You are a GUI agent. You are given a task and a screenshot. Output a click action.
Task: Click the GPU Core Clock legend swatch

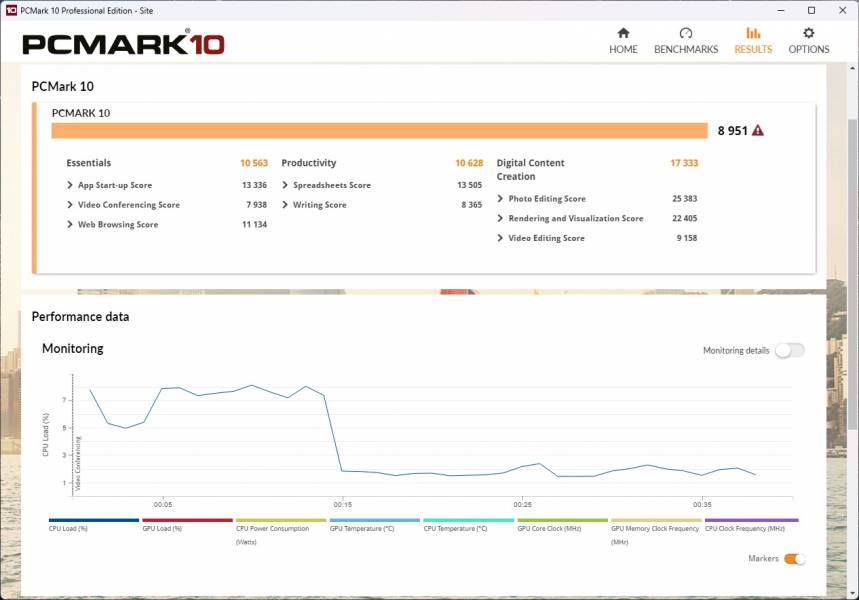(x=563, y=520)
